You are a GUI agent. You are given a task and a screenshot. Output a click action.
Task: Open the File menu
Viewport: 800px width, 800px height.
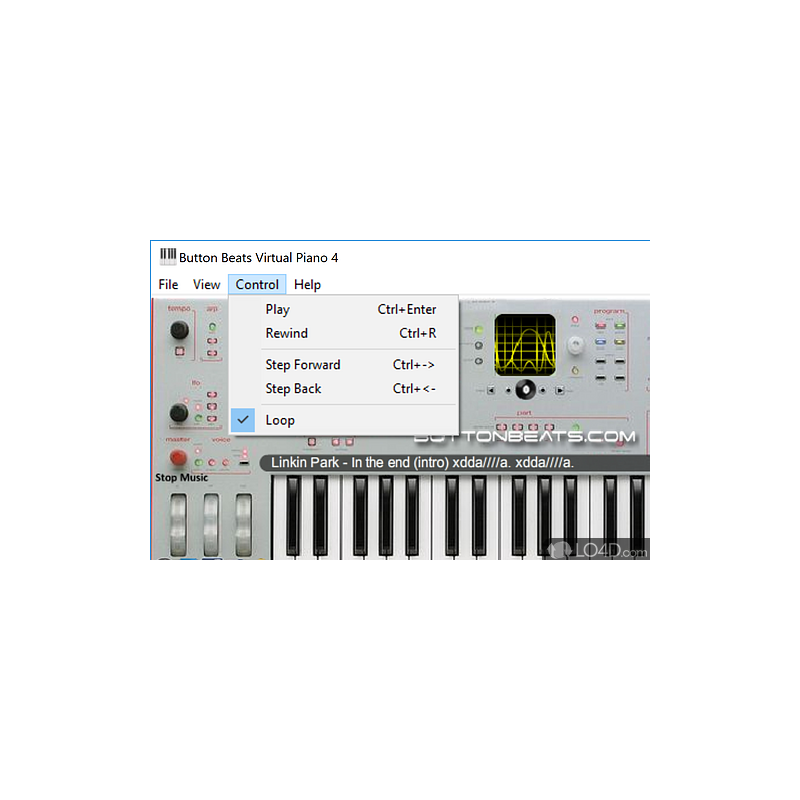tap(168, 285)
